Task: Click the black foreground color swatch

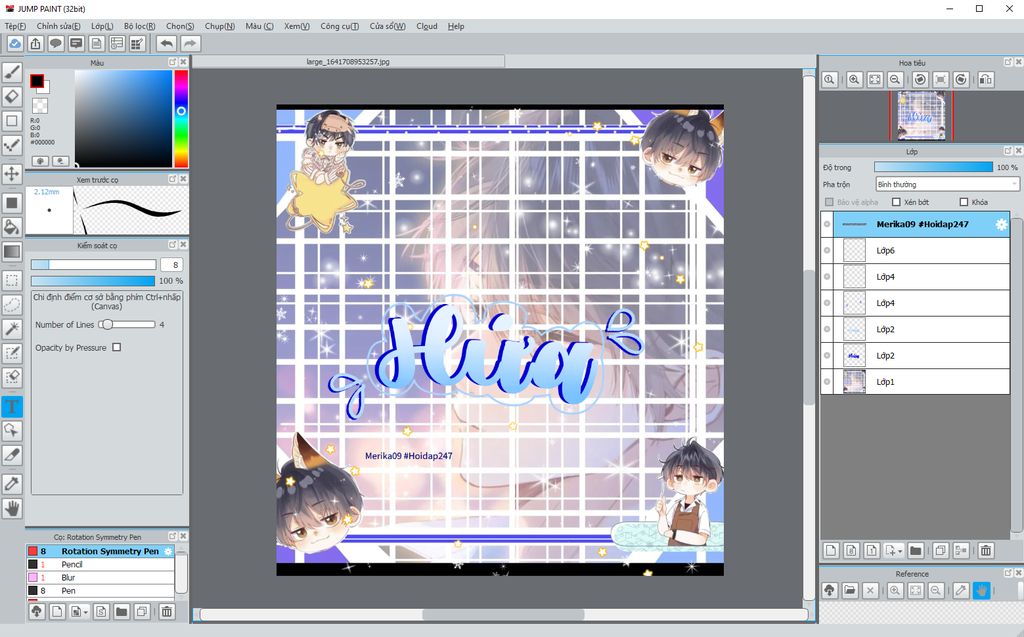Action: [x=37, y=81]
